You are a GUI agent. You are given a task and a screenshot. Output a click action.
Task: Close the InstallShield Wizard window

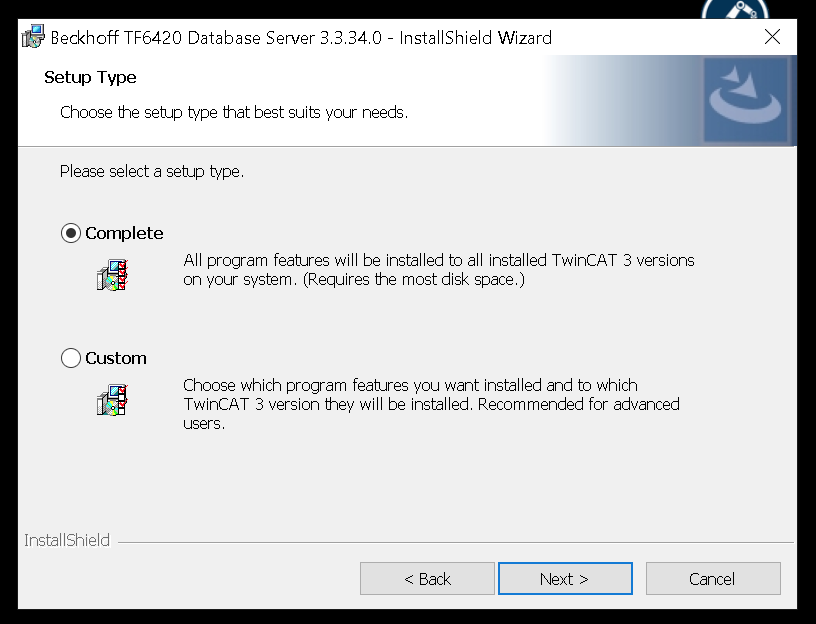point(772,37)
